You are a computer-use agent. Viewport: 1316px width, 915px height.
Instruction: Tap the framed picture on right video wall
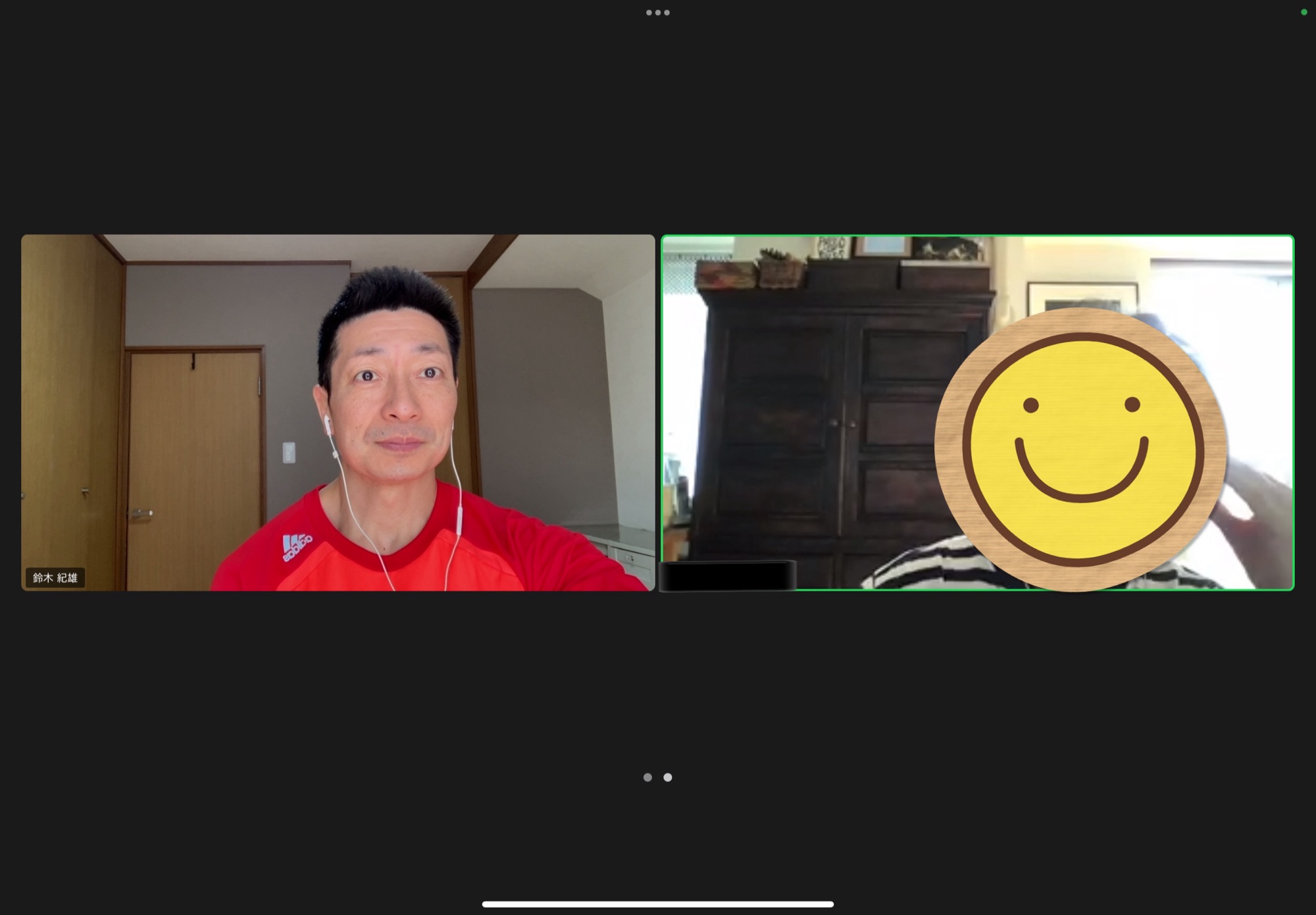click(x=1081, y=296)
